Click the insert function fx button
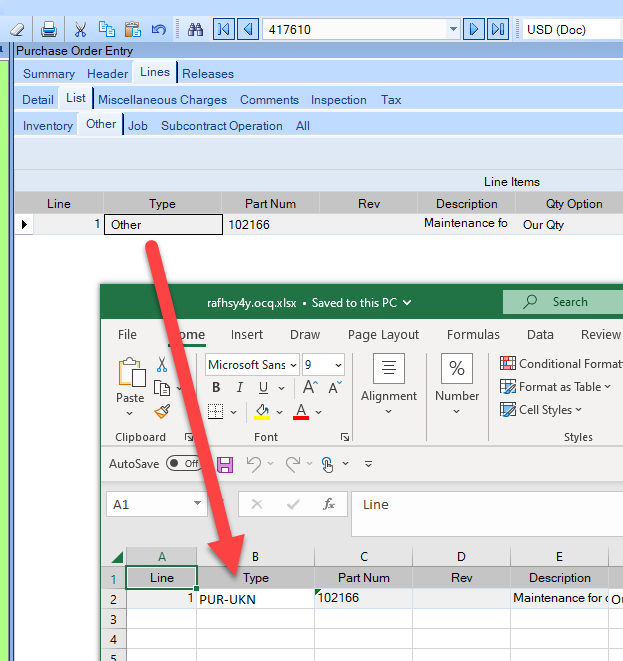 pyautogui.click(x=328, y=504)
